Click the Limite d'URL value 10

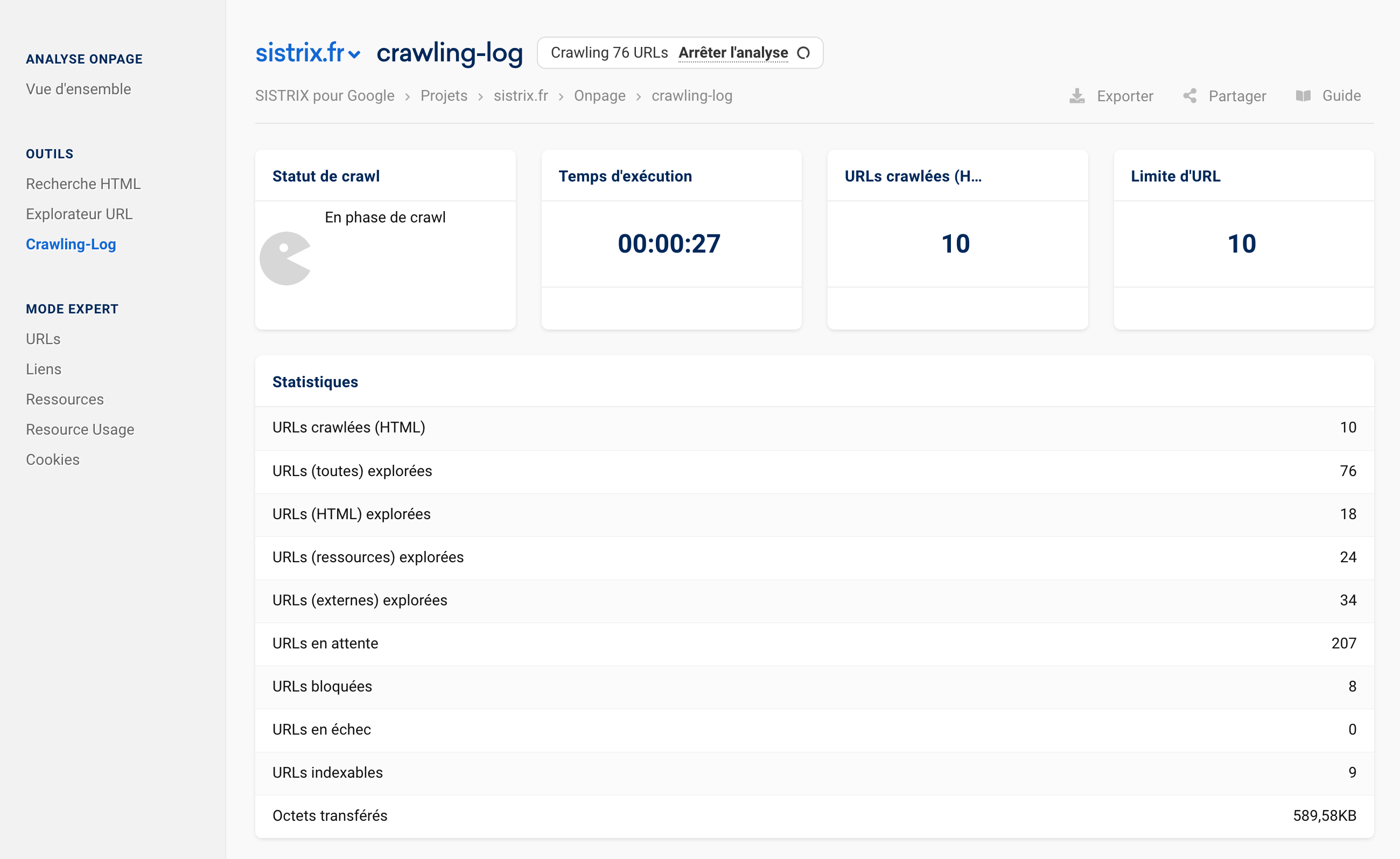1242,244
